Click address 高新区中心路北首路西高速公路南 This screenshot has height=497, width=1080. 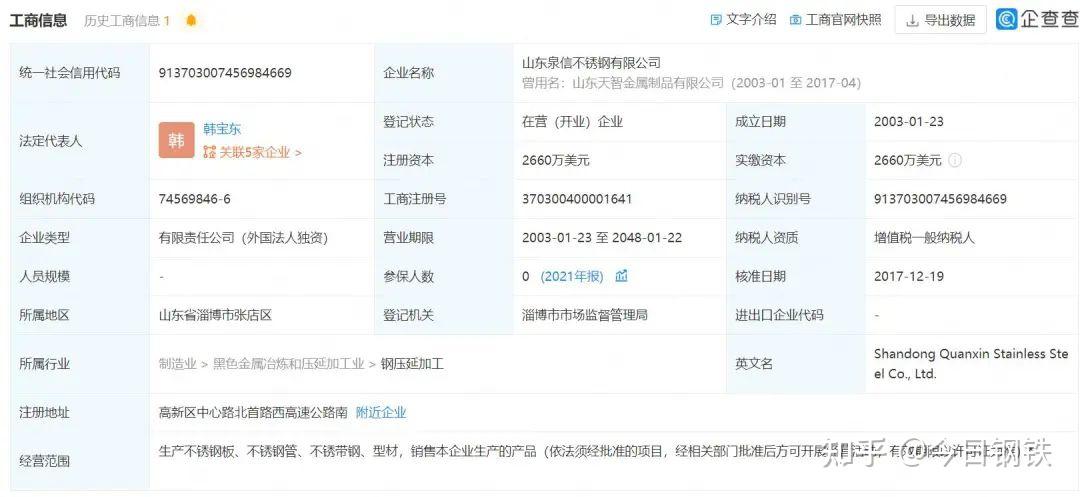253,413
